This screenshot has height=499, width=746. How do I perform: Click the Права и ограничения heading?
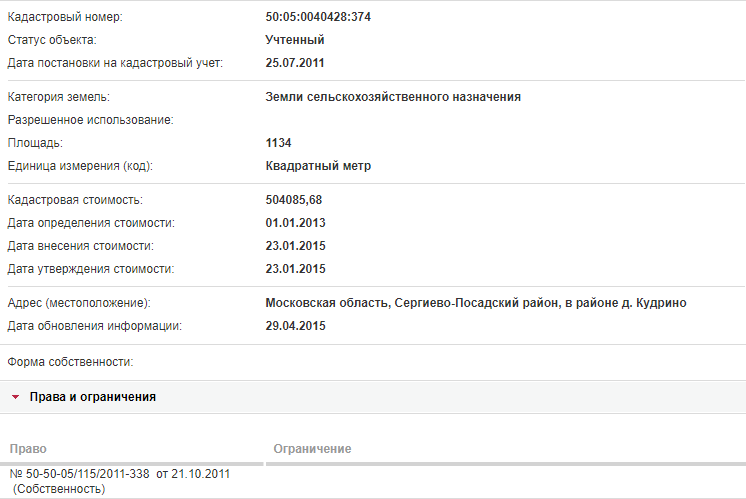coord(93,397)
